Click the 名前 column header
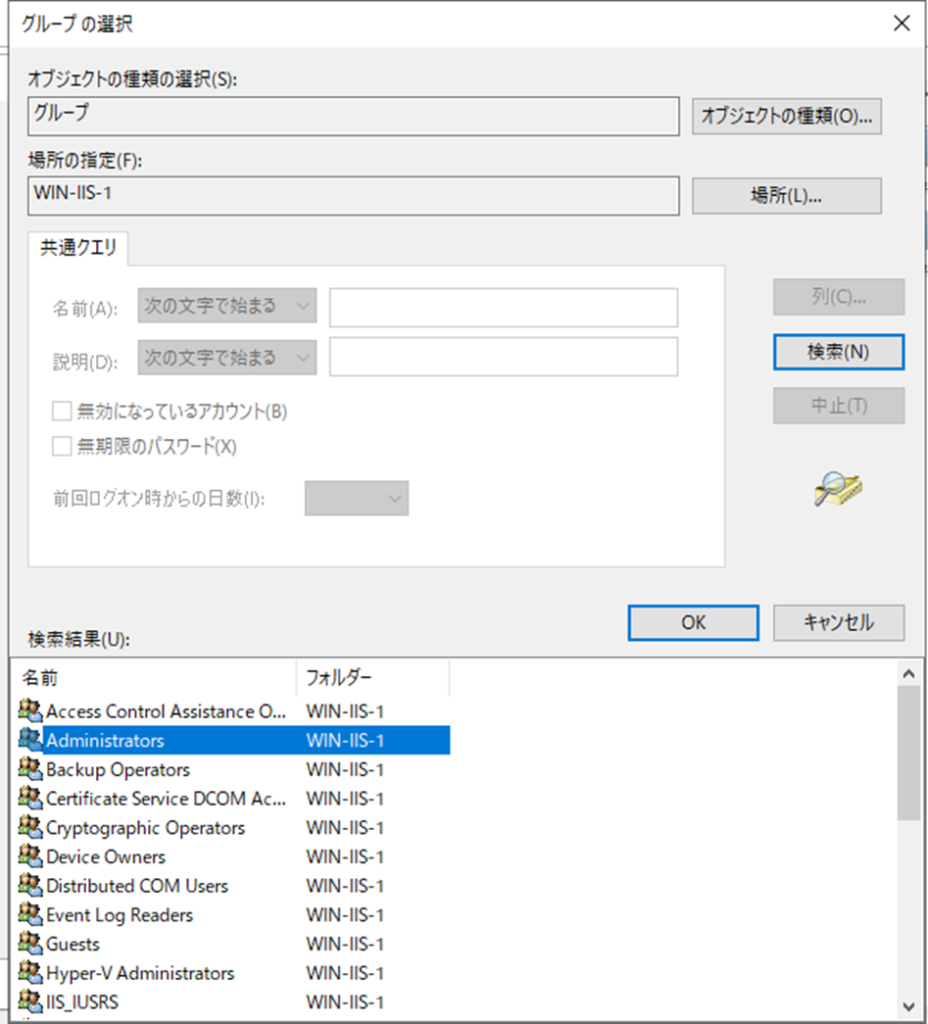The width and height of the screenshot is (928, 1024). (155, 678)
